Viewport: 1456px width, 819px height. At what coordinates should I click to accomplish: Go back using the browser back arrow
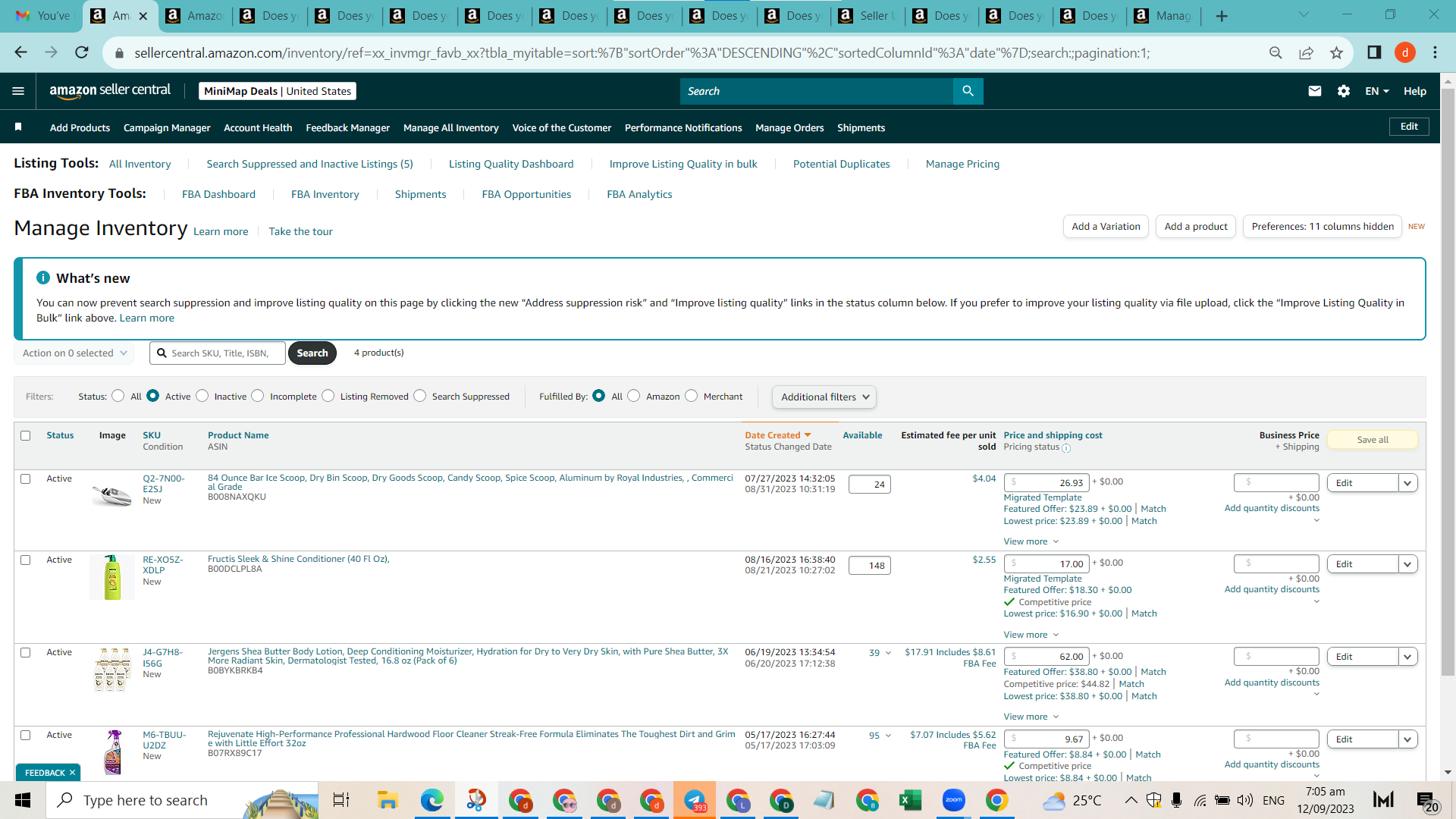tap(20, 52)
